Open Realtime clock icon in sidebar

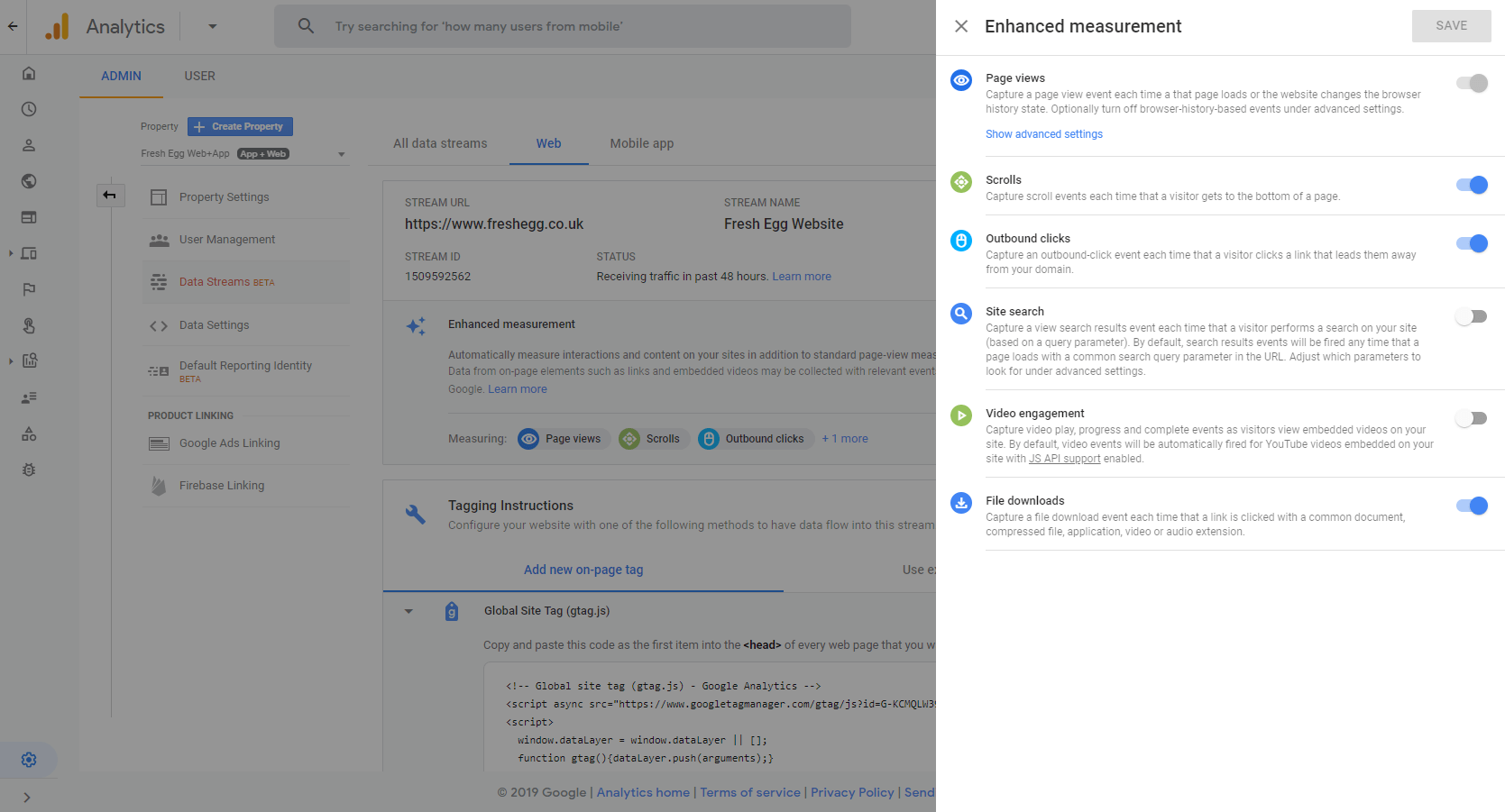29,109
